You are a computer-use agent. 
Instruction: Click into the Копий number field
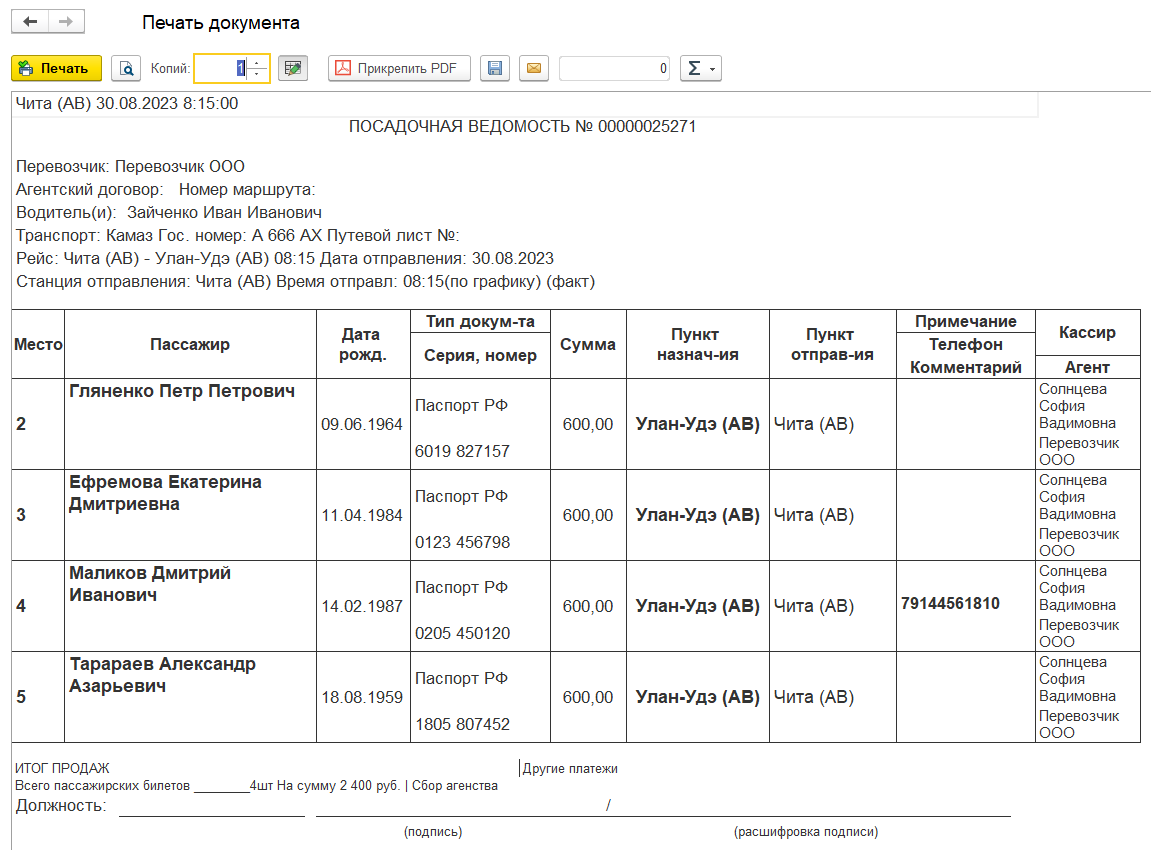pyautogui.click(x=220, y=68)
